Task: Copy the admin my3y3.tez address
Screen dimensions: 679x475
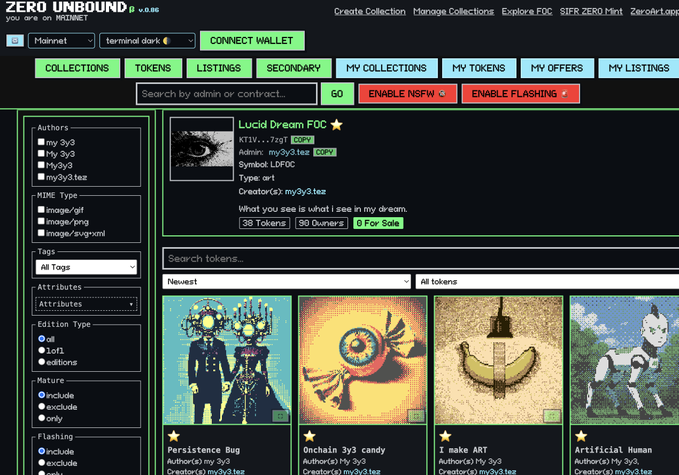Action: click(324, 152)
